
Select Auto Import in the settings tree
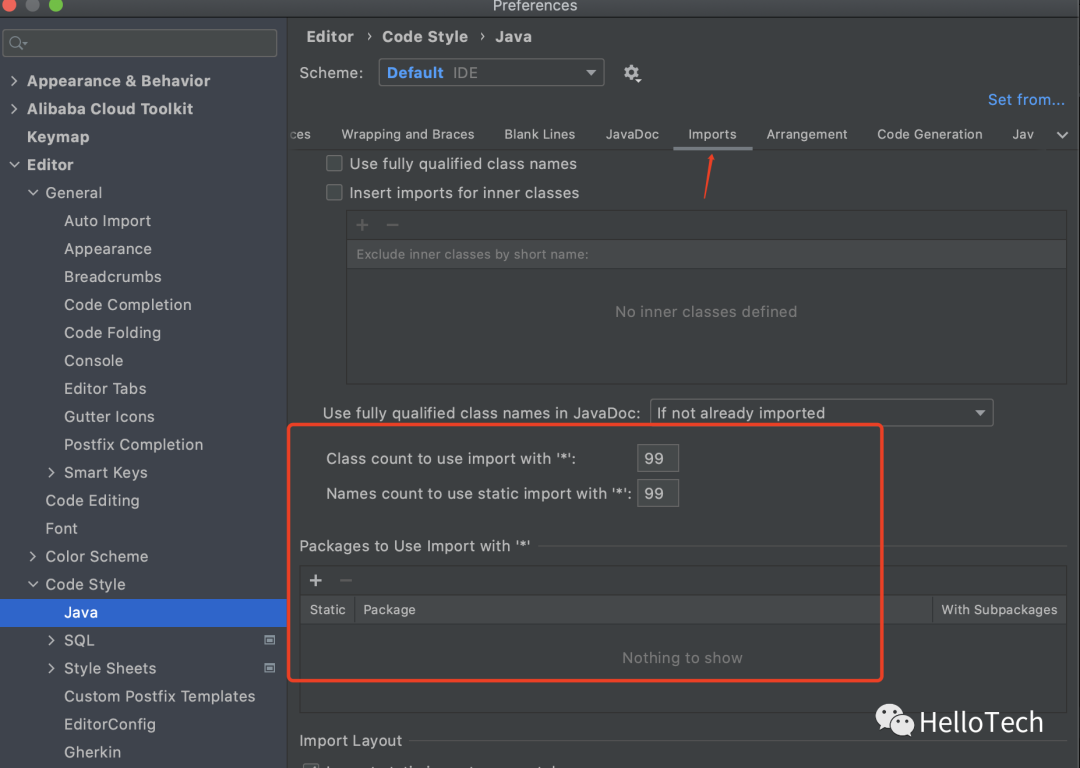tap(108, 221)
